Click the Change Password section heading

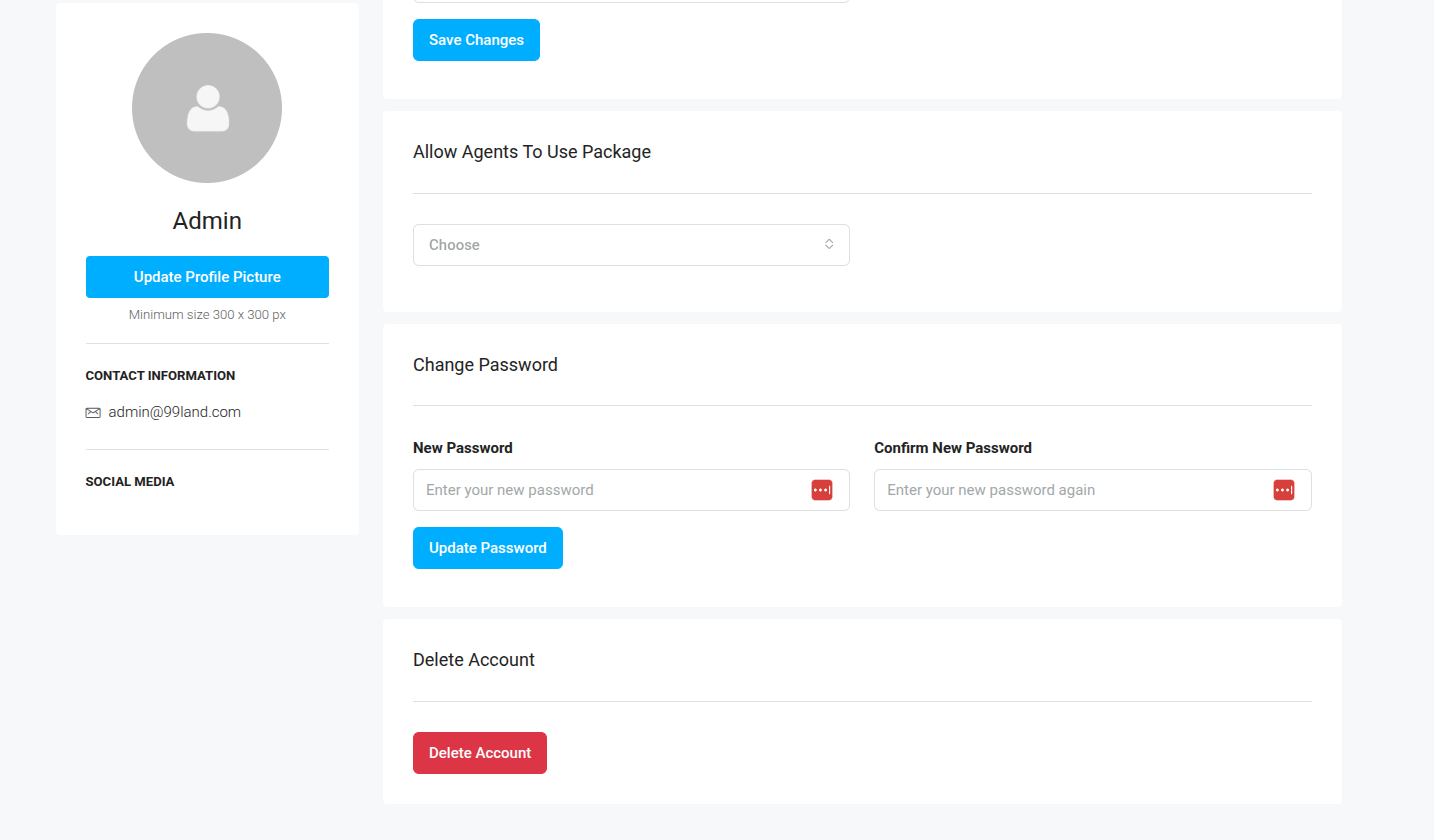485,365
